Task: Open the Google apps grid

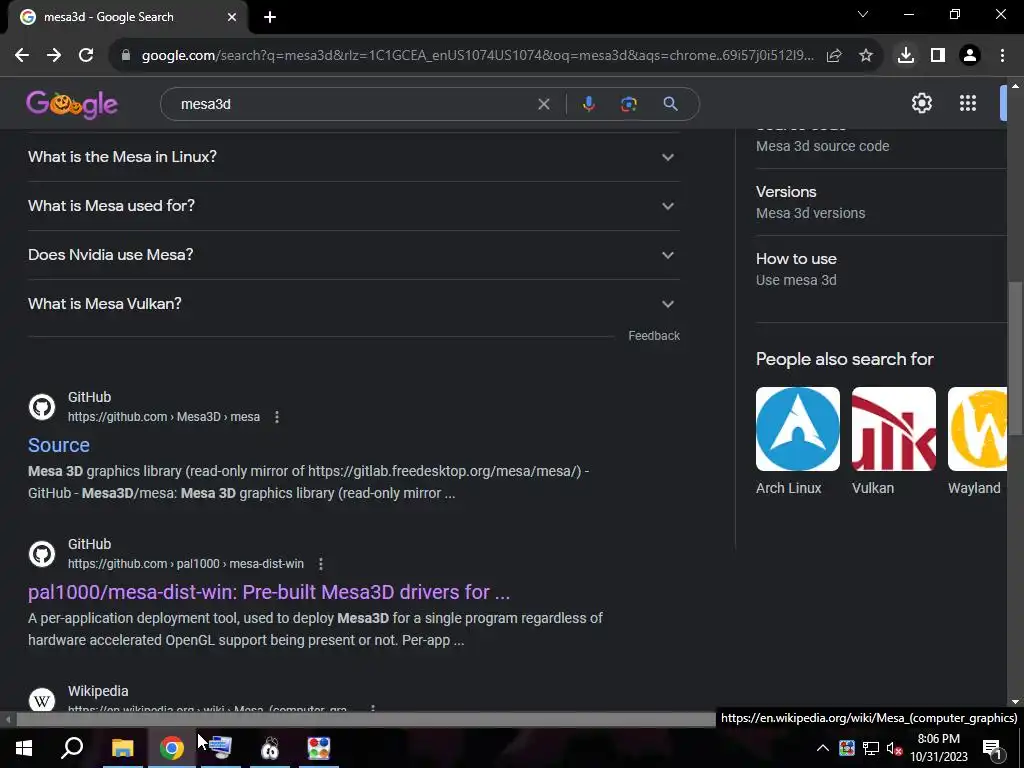Action: 968,103
